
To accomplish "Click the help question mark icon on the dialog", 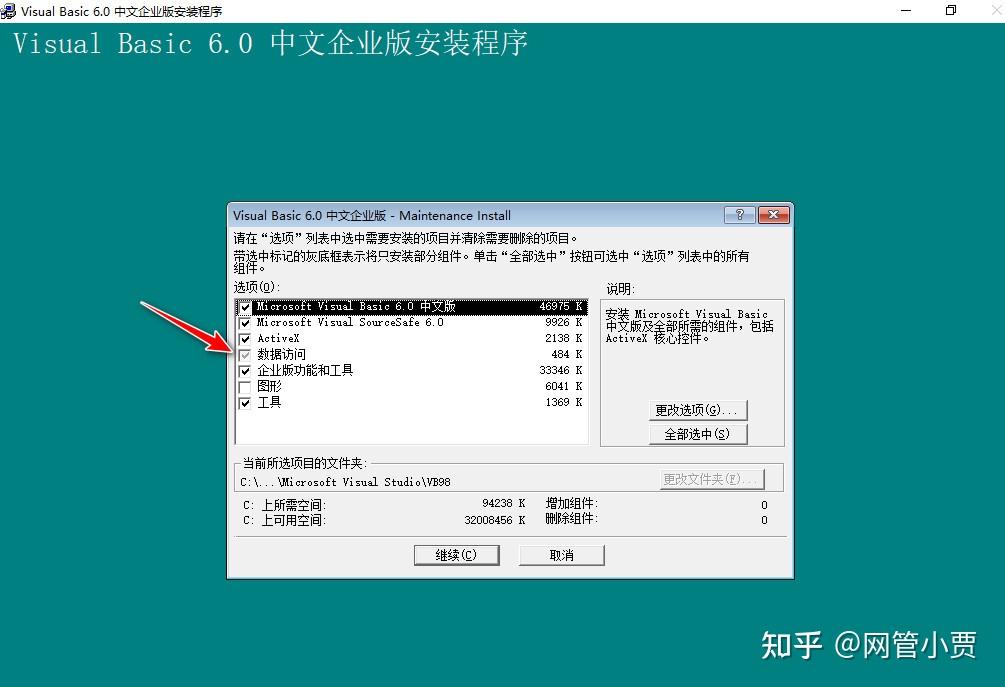I will pos(739,214).
